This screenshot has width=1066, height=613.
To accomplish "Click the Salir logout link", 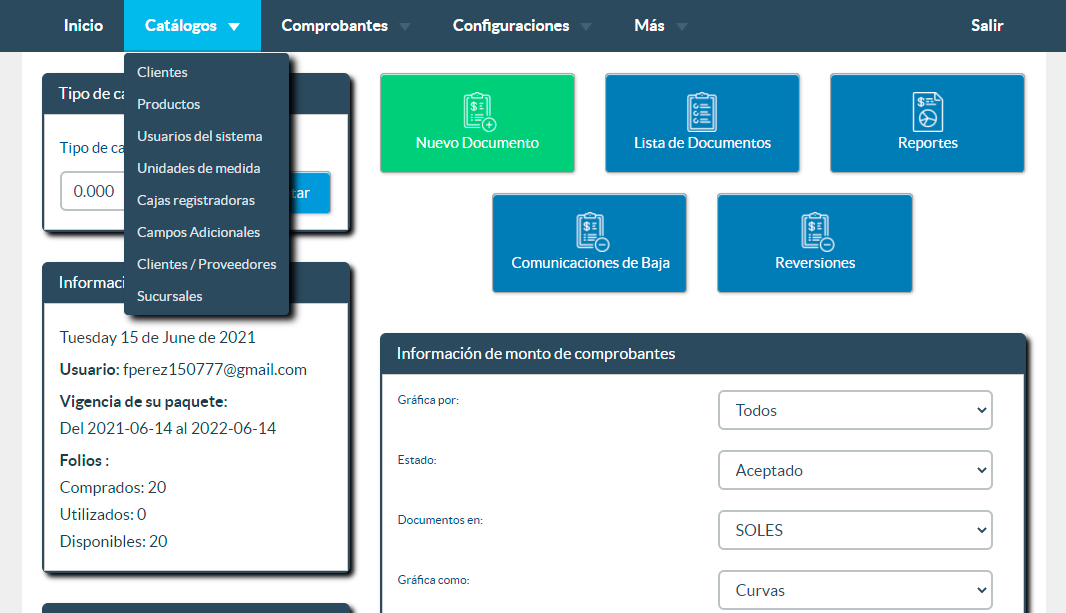I will [986, 26].
